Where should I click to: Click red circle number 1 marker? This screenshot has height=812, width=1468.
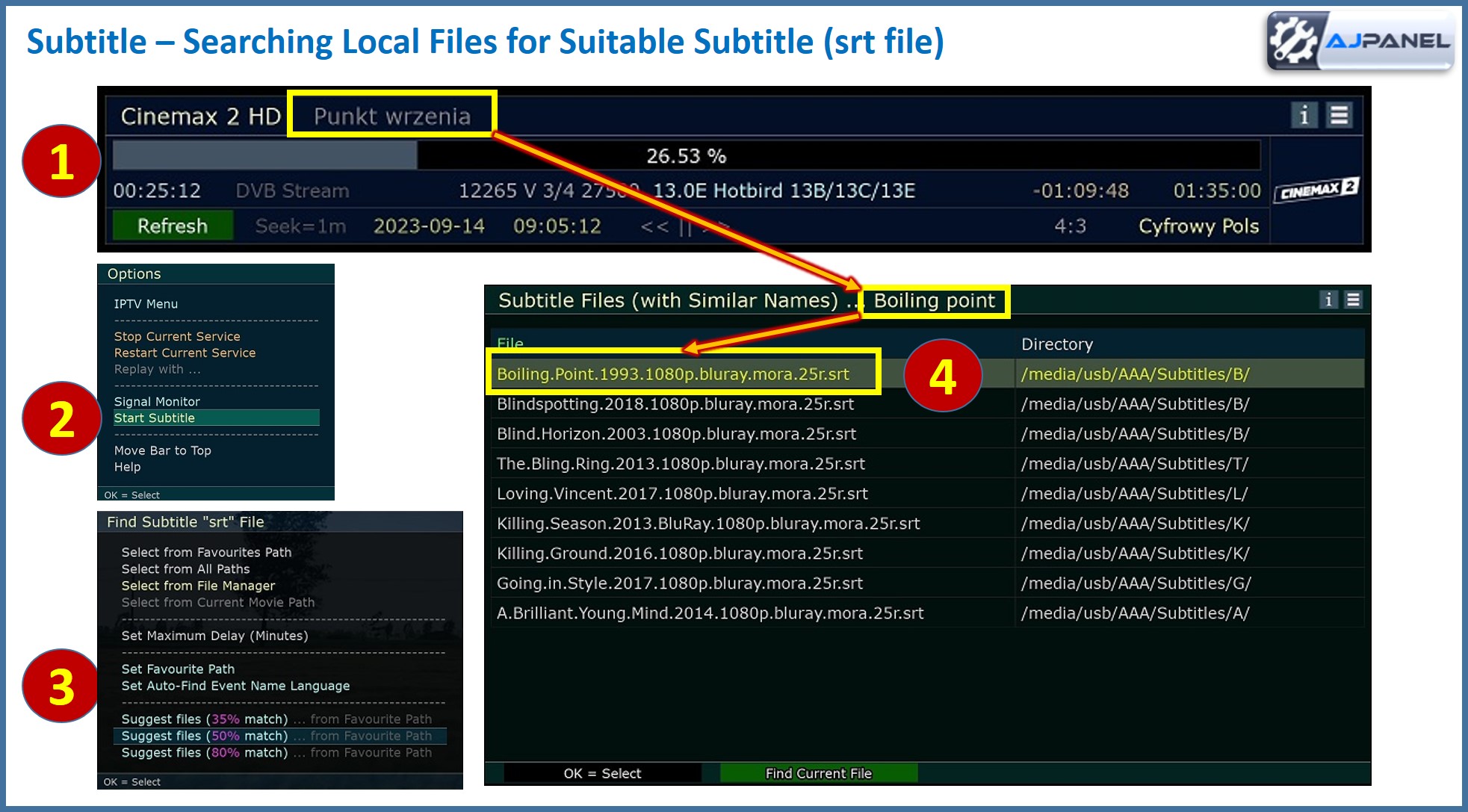[61, 161]
